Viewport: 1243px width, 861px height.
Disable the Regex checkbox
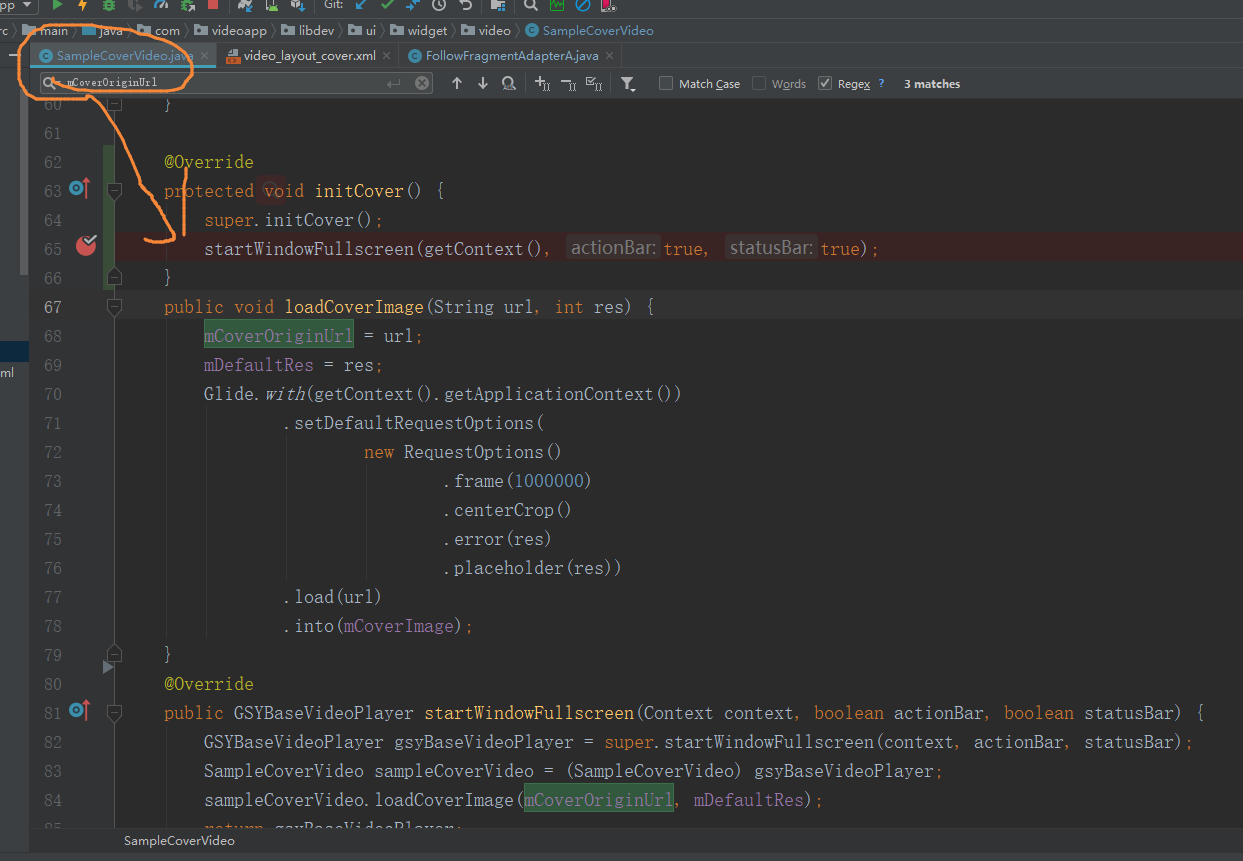(x=825, y=83)
